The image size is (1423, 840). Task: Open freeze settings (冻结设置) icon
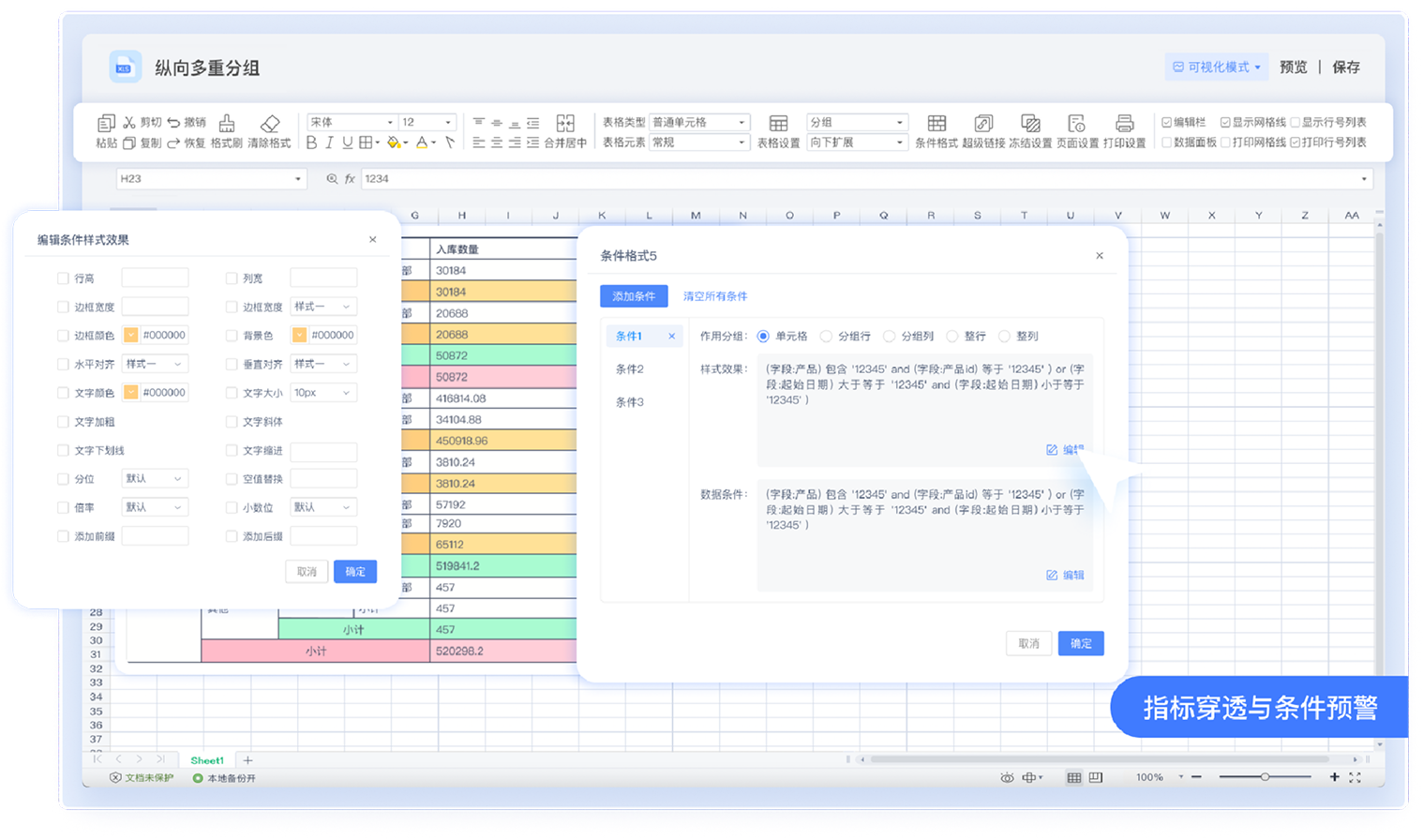(x=1030, y=124)
